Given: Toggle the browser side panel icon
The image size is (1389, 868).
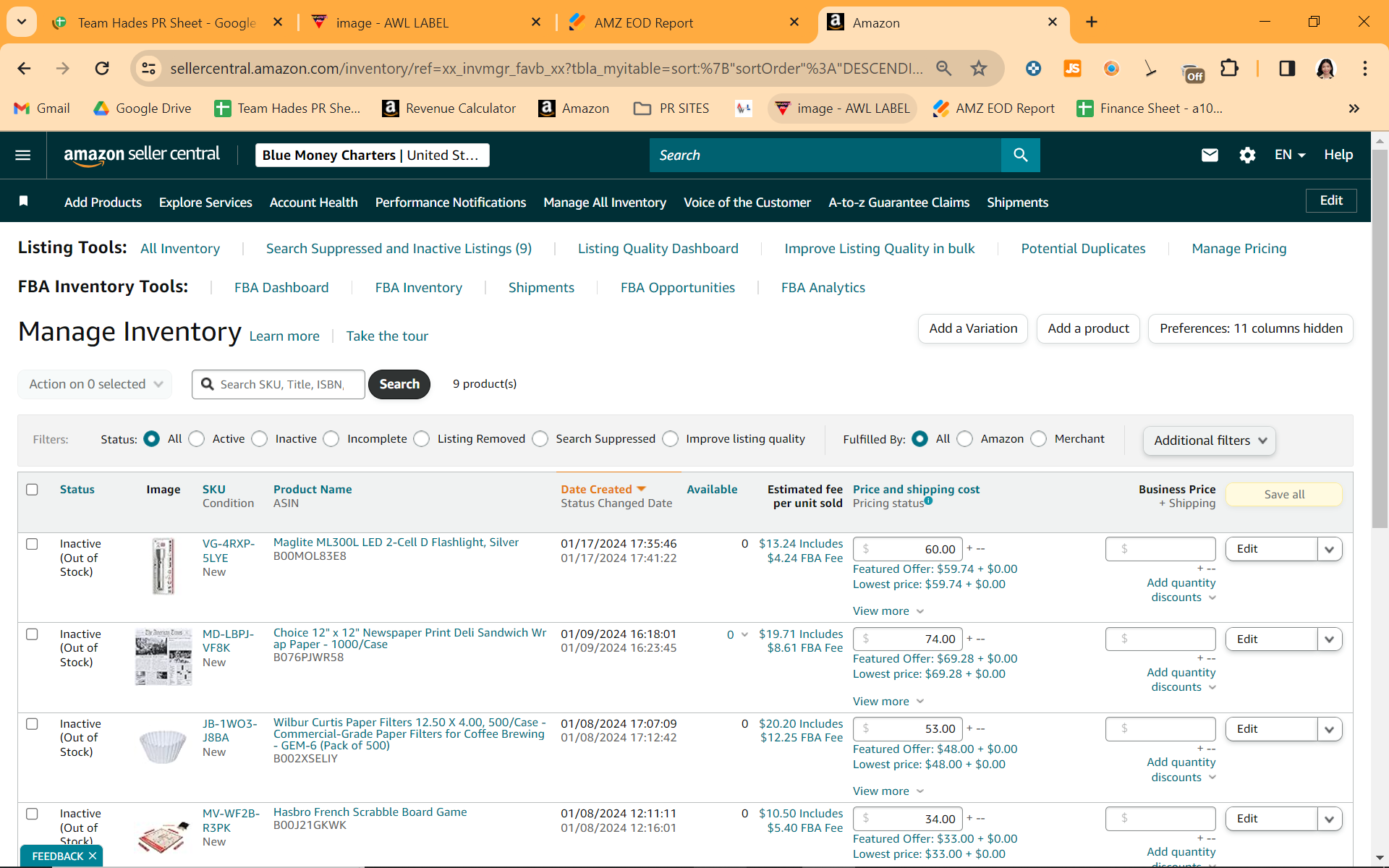Looking at the screenshot, I should point(1287,68).
